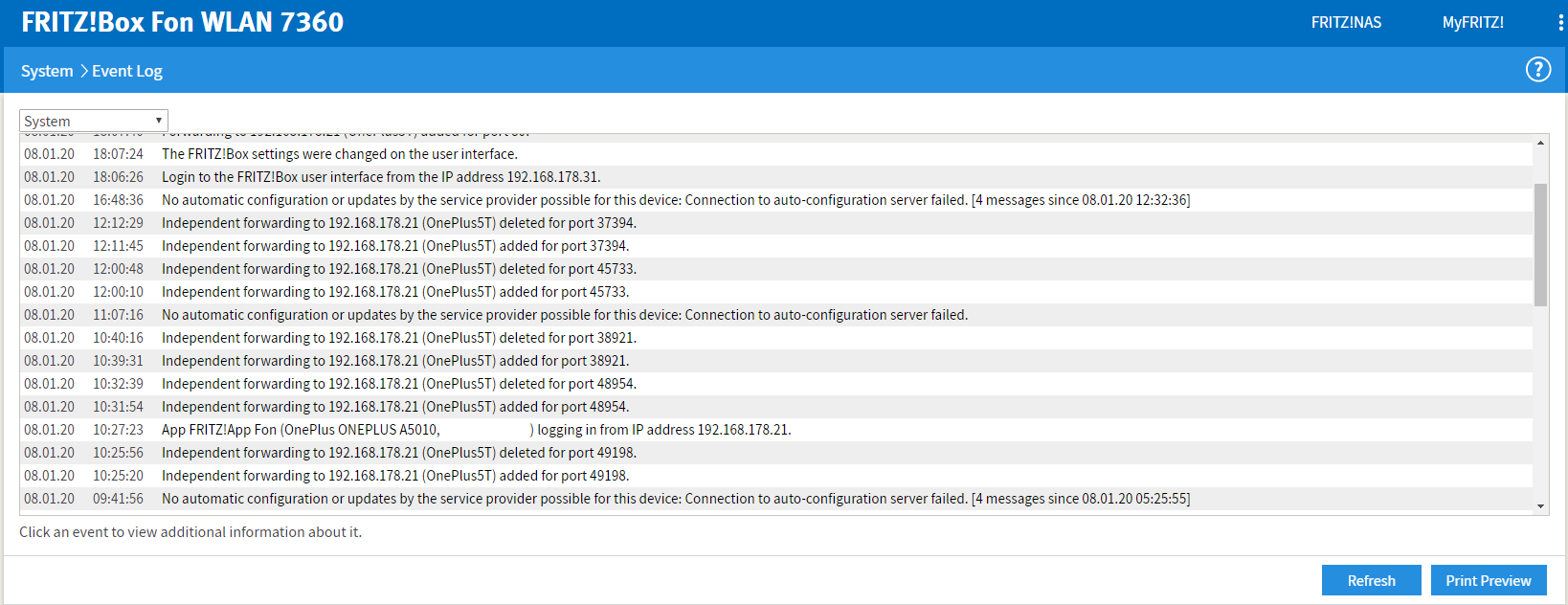The image size is (1568, 605).
Task: Select the 11:07:16 auto-configuration failed event
Action: click(x=564, y=315)
